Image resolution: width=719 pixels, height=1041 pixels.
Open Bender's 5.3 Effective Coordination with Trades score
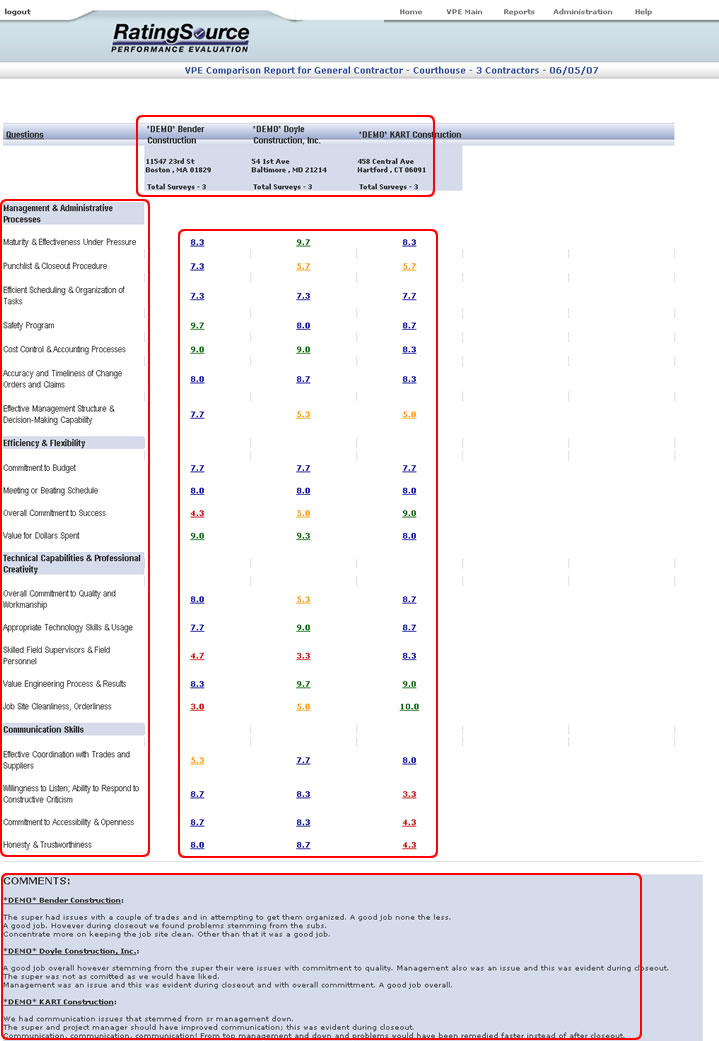(197, 760)
